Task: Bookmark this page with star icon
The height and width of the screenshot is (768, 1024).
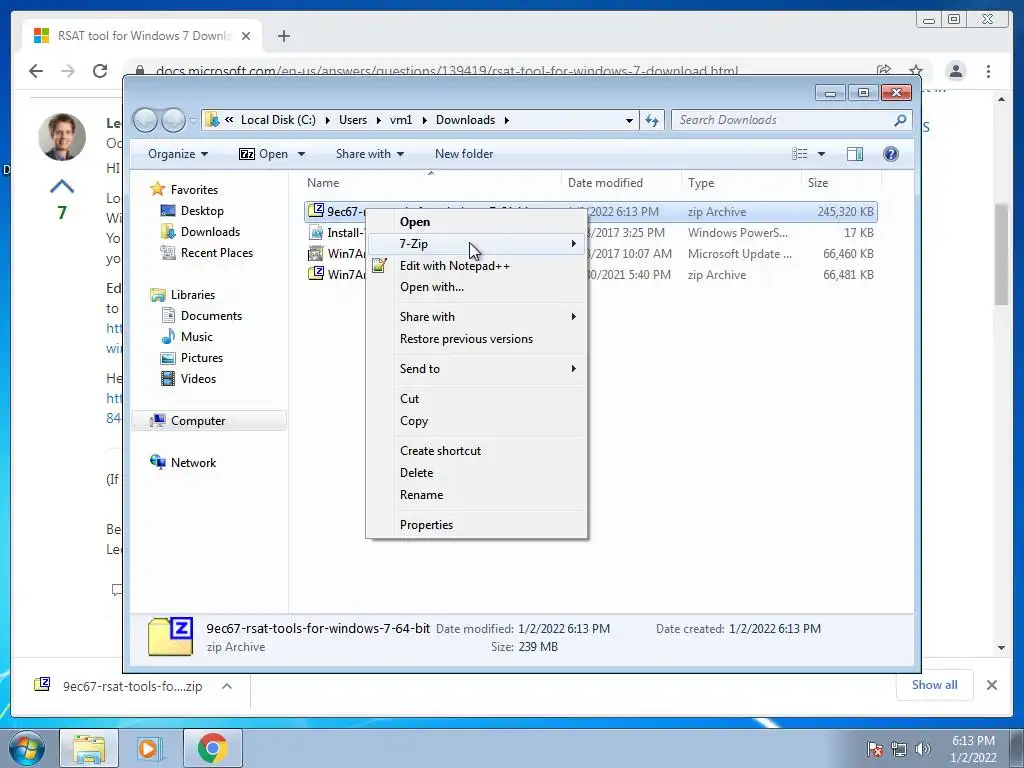Action: coord(916,71)
